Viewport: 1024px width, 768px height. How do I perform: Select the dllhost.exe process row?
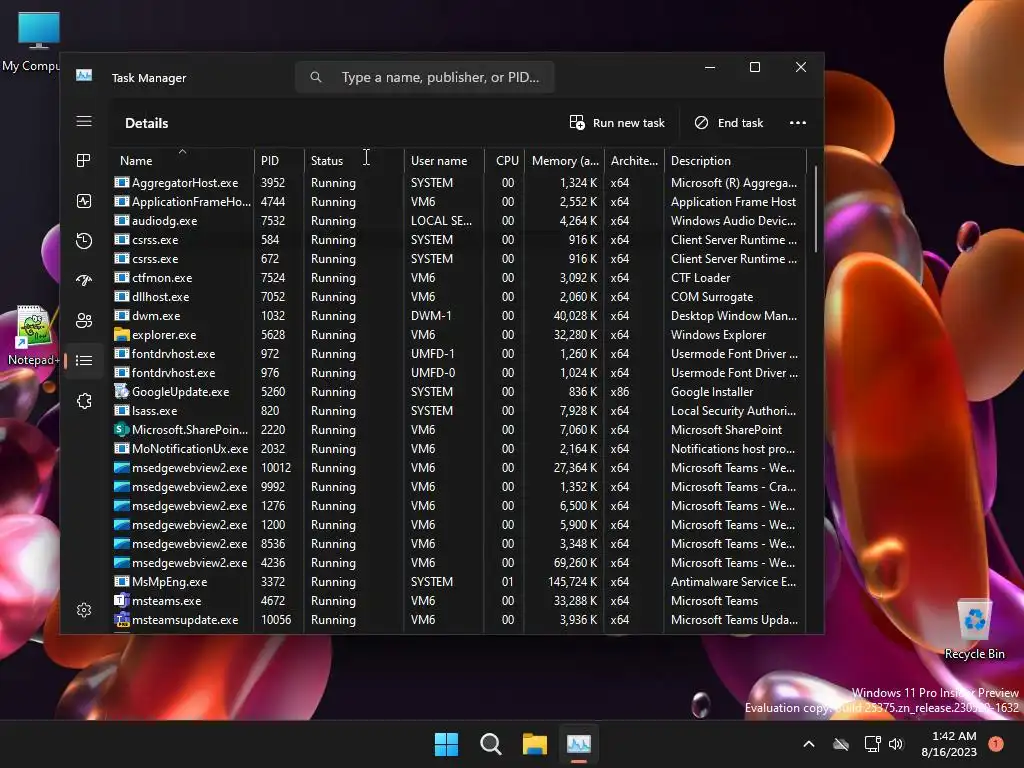pos(460,296)
